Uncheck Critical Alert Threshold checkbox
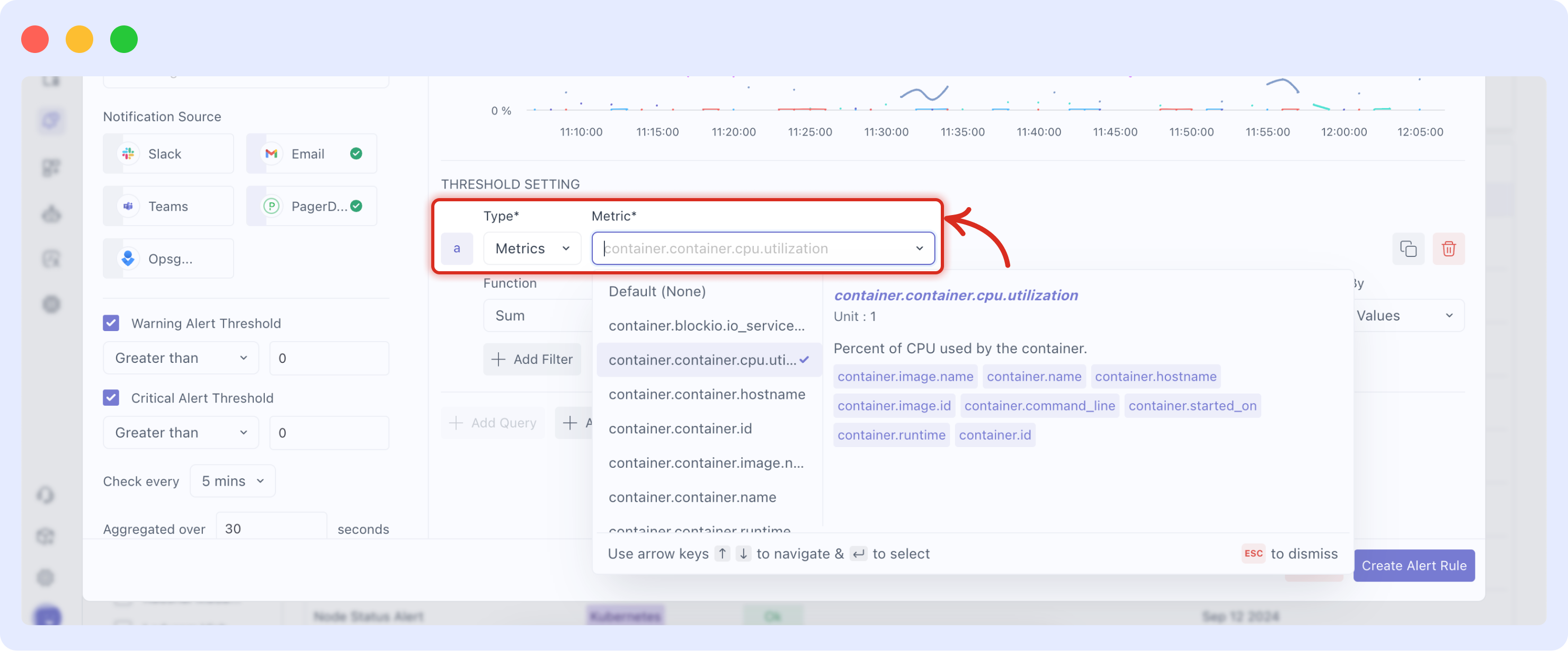The width and height of the screenshot is (1568, 651). click(x=111, y=398)
